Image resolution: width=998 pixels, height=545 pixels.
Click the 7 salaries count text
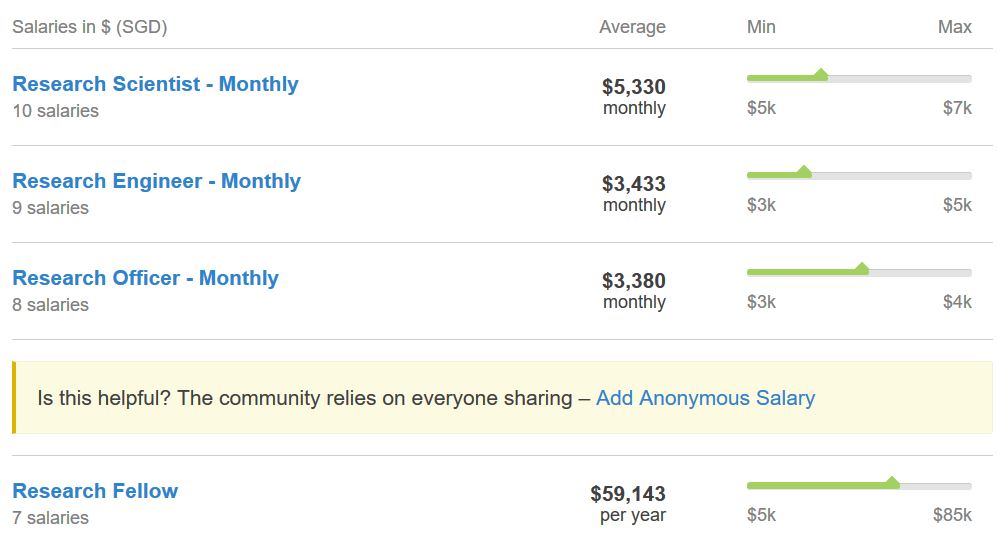(x=50, y=518)
